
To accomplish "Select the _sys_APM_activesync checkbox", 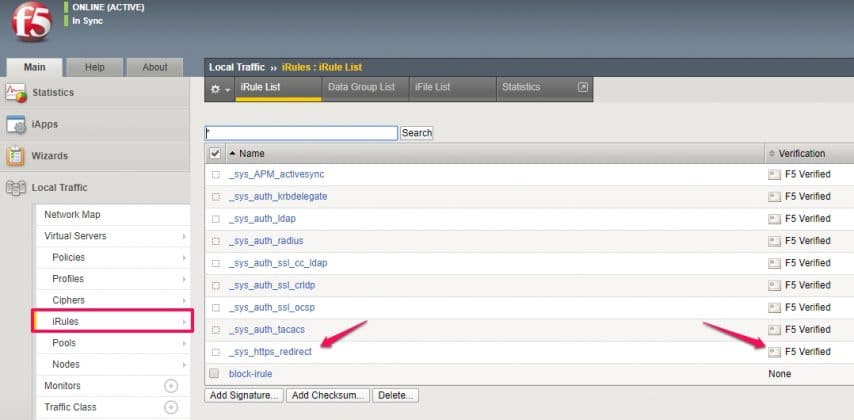I will pyautogui.click(x=215, y=175).
